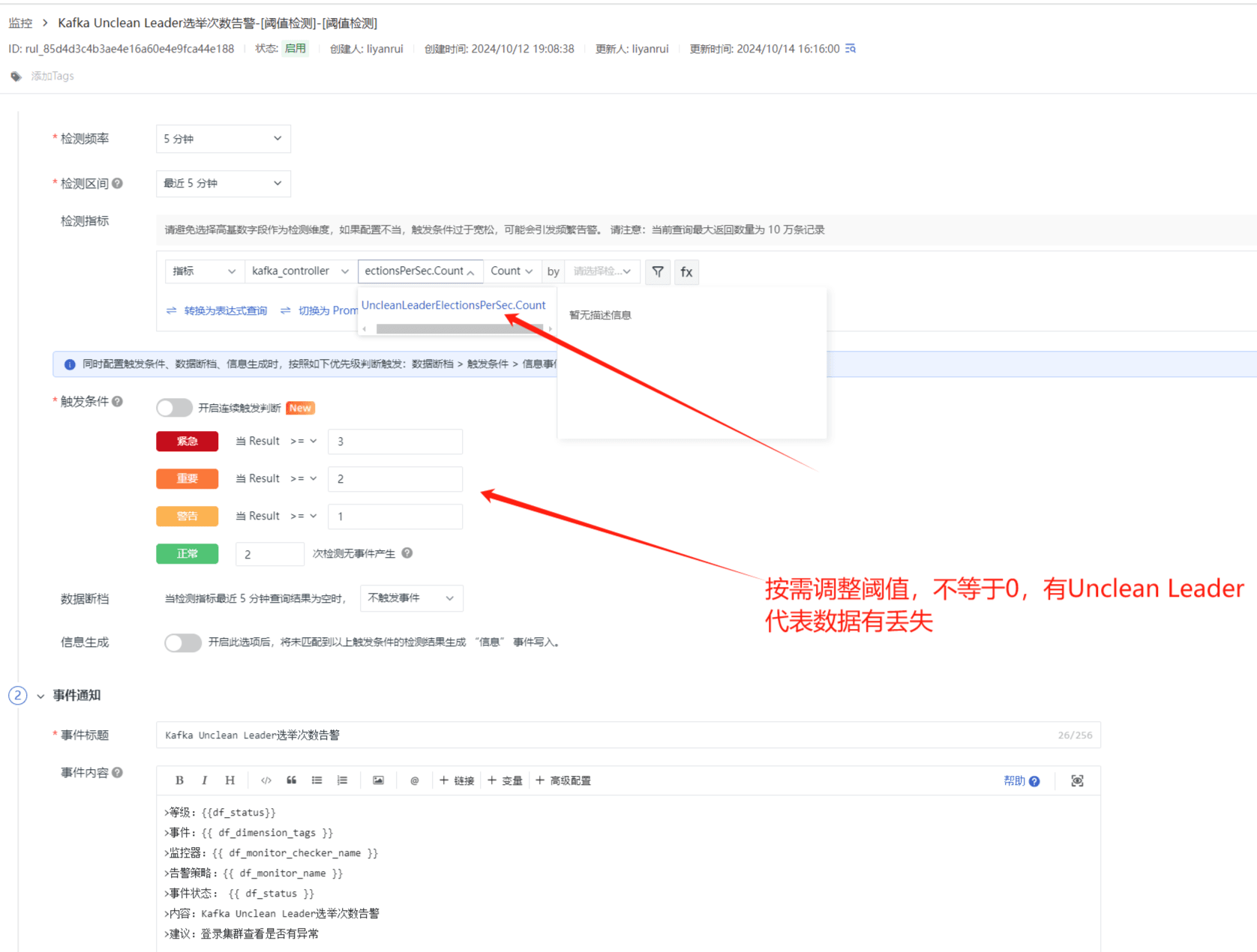Screen dimensions: 1257x952
Task: Click the 警告 threshold input with 1
Action: (395, 516)
